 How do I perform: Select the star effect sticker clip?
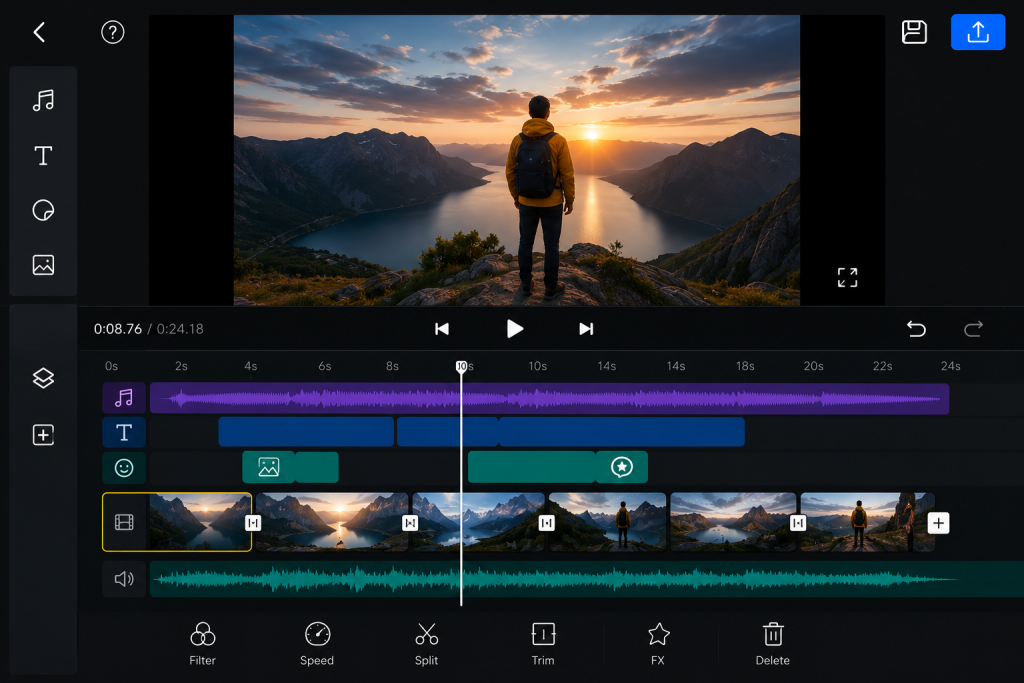tap(621, 467)
